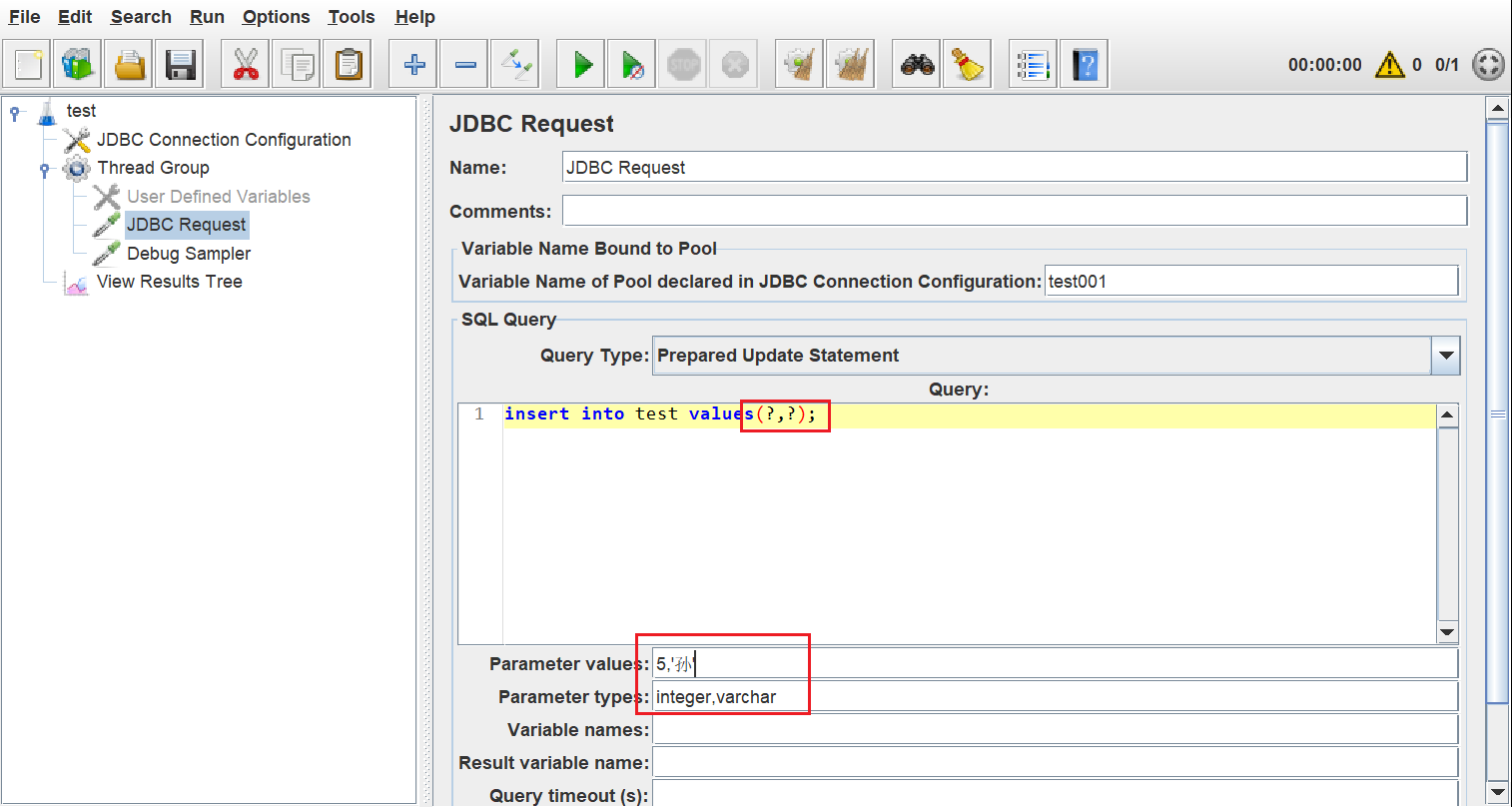Collapse all tree nodes with minus

point(464,65)
